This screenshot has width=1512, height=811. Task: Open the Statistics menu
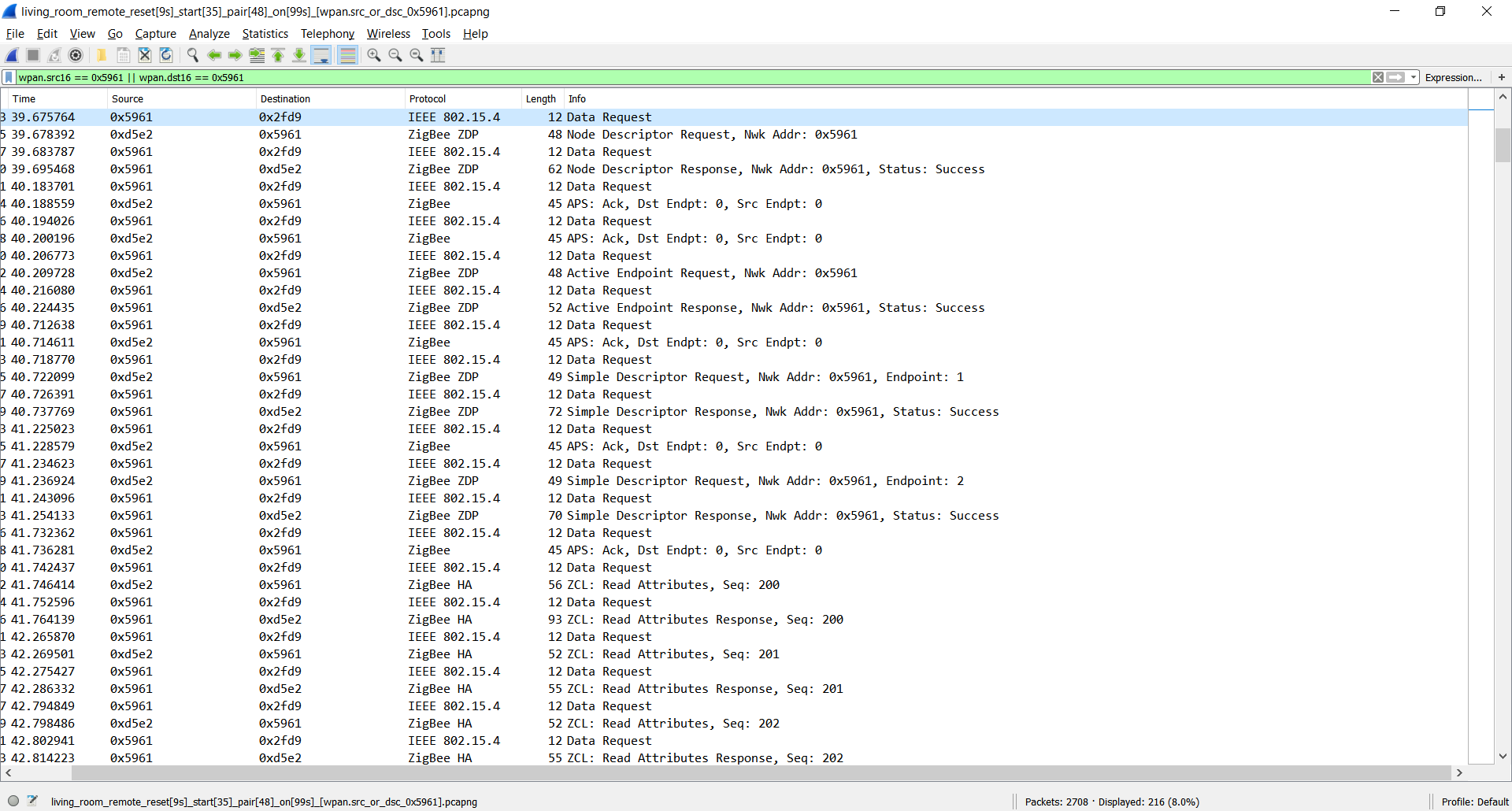(x=265, y=34)
